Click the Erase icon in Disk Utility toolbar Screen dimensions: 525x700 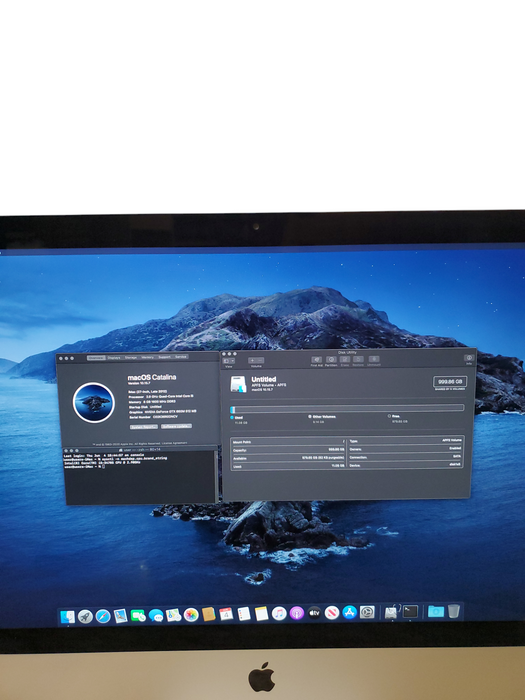click(x=345, y=359)
